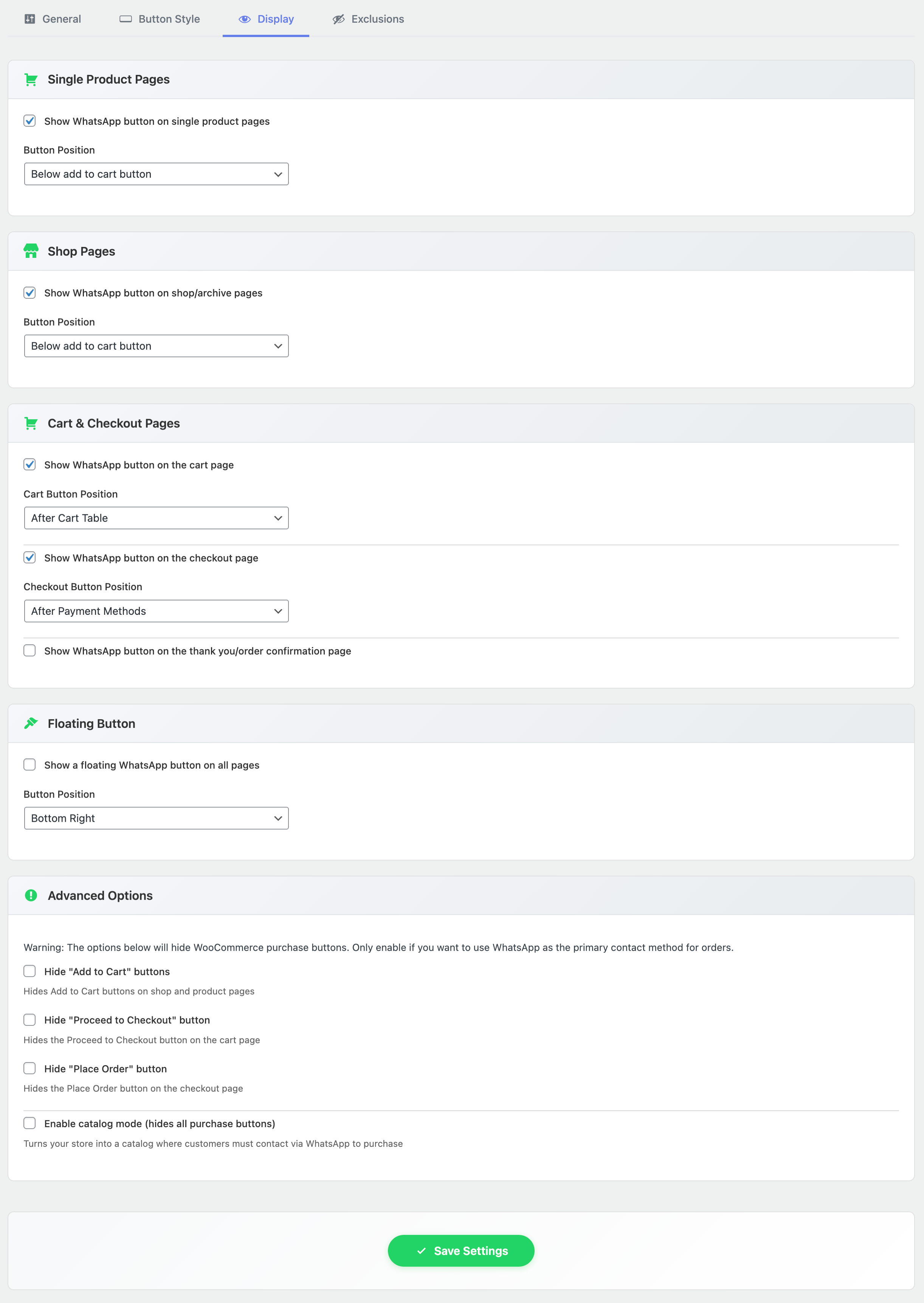
Task: Change floating button position from Bottom Right
Action: (x=156, y=818)
